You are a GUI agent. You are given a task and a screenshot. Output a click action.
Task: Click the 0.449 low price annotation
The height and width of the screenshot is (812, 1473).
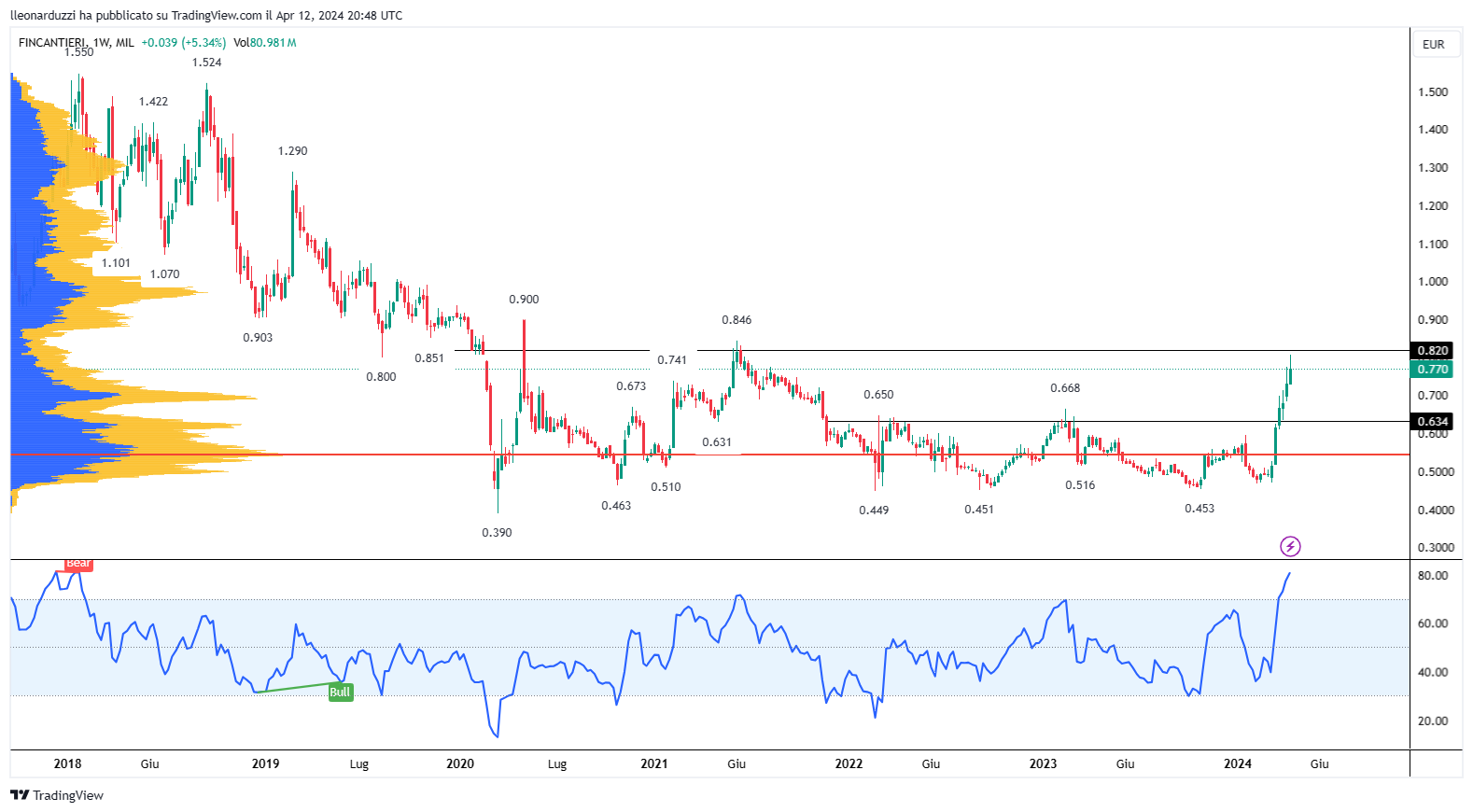click(x=874, y=511)
